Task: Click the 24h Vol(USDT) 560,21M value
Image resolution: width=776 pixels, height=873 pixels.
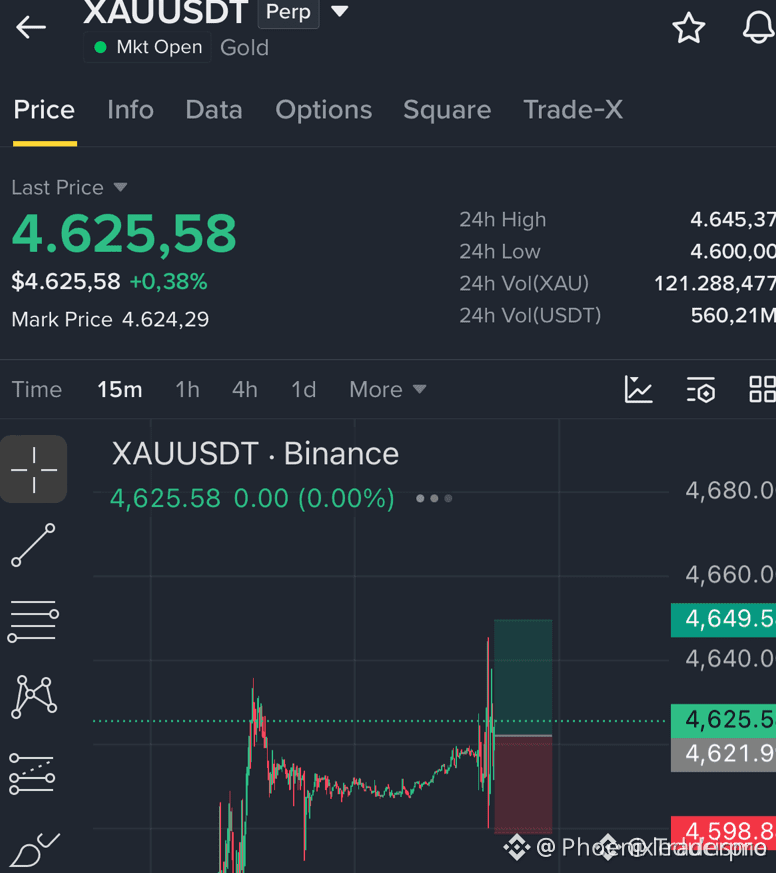Action: 733,316
